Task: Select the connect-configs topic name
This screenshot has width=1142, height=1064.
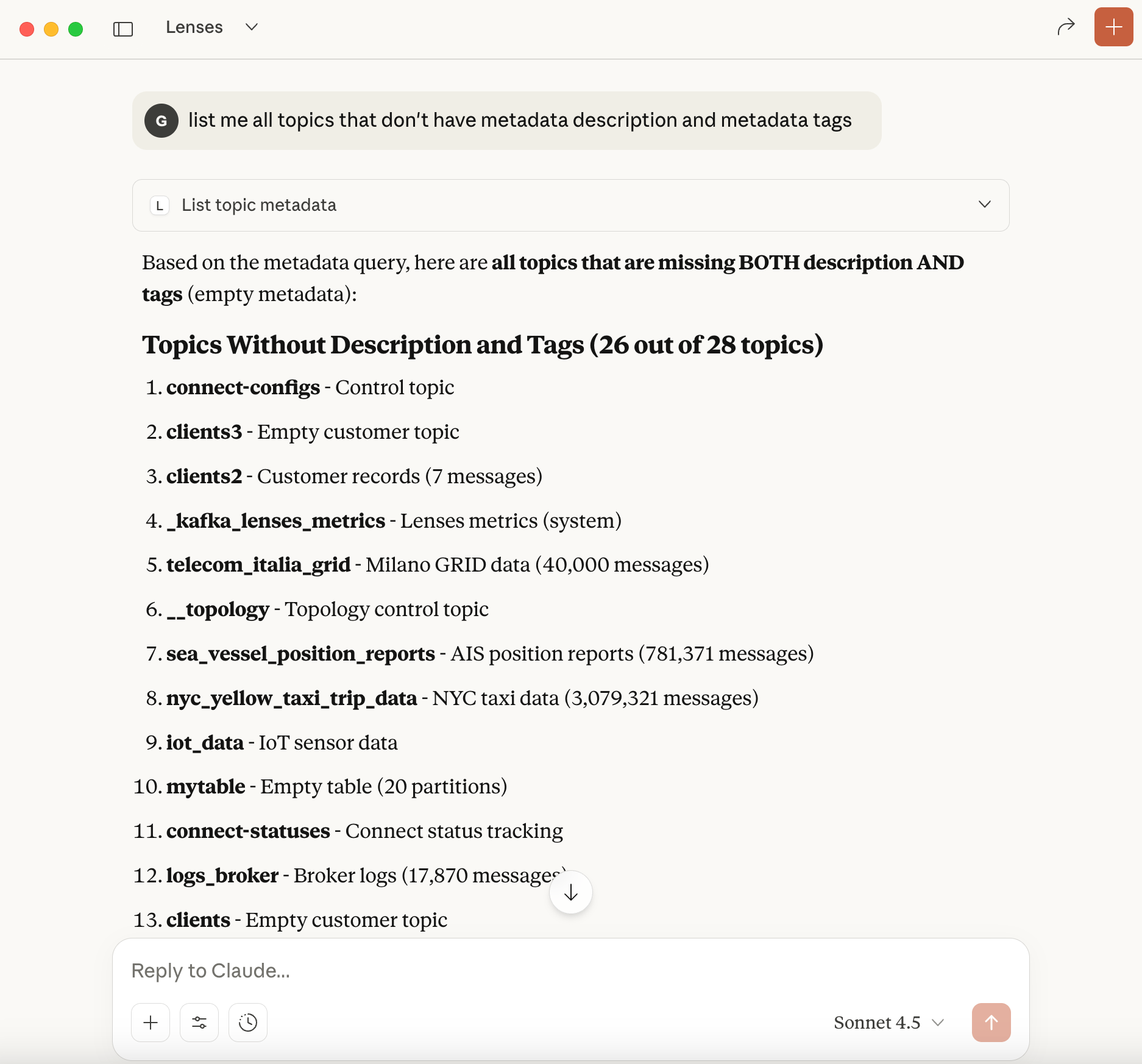Action: point(243,387)
